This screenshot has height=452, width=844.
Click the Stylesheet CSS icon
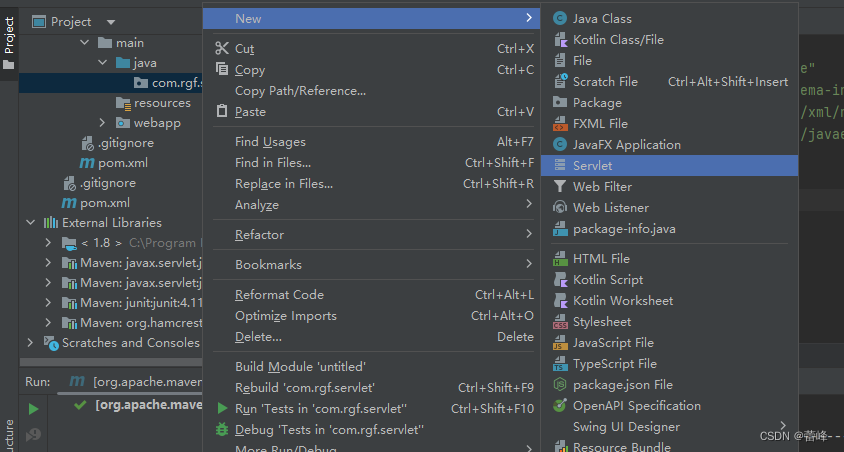(559, 322)
